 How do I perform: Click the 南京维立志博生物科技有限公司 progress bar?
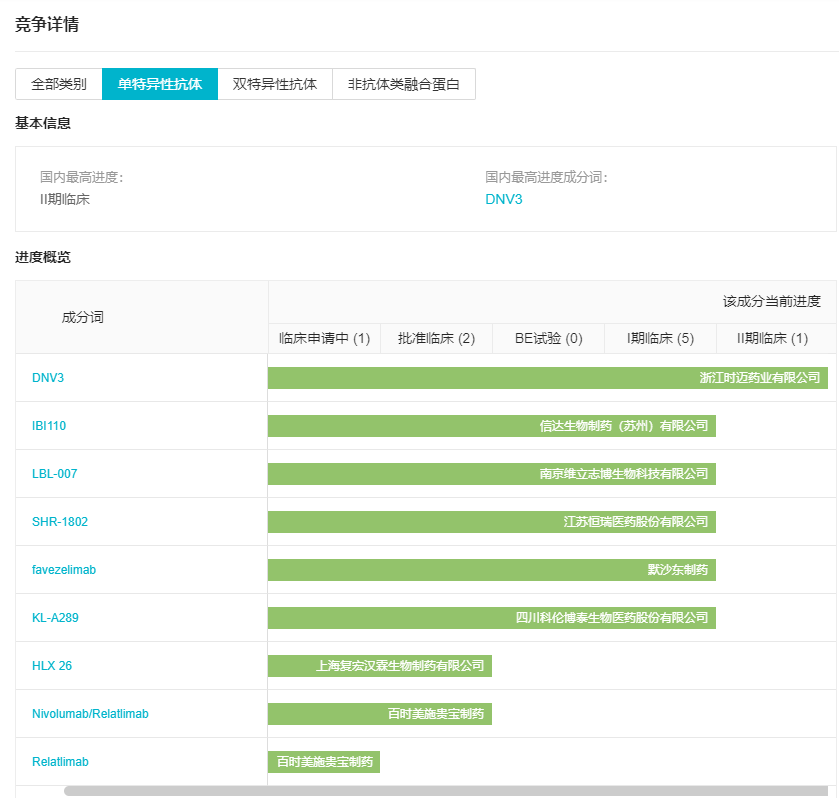pos(492,474)
